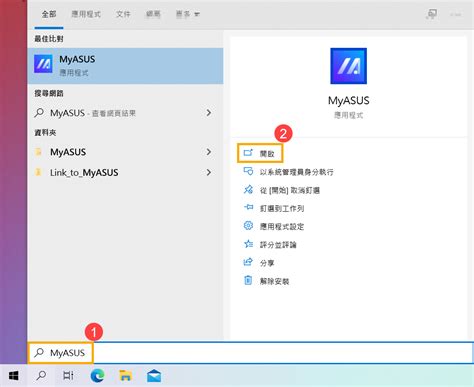Click the share icon
The image size is (474, 387).
248,262
